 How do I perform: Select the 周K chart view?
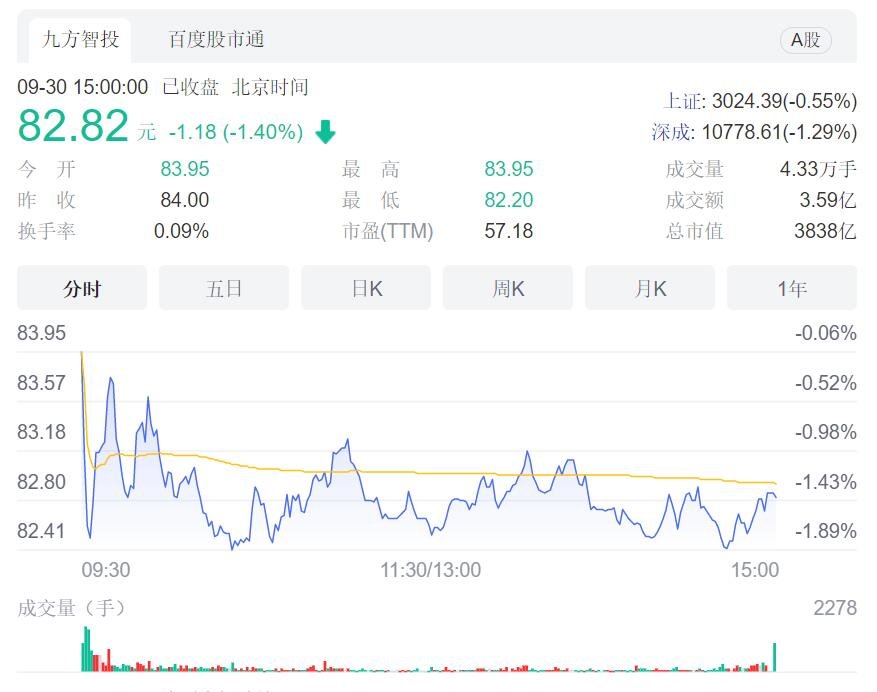coord(508,288)
